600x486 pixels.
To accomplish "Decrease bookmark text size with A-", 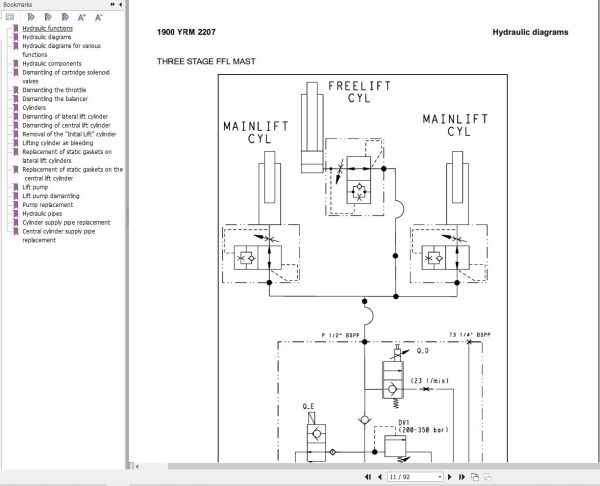I will 99,17.
